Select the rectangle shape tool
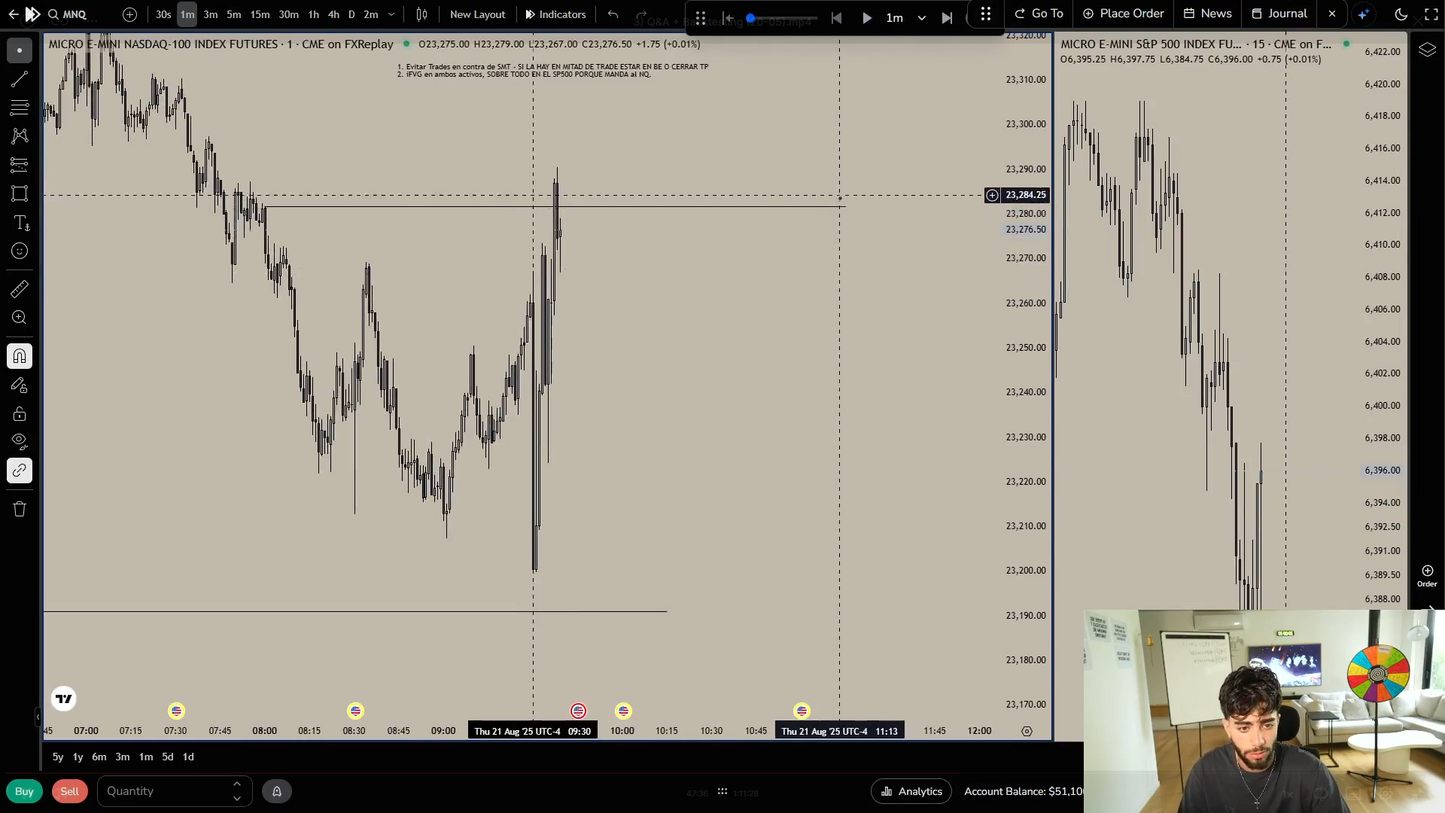This screenshot has height=813, width=1445. 19,194
